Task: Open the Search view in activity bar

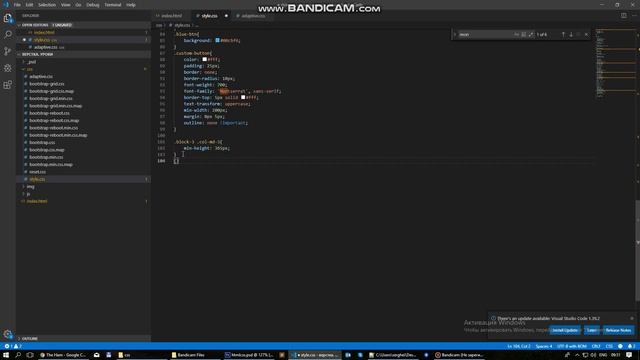Action: pyautogui.click(x=8, y=34)
